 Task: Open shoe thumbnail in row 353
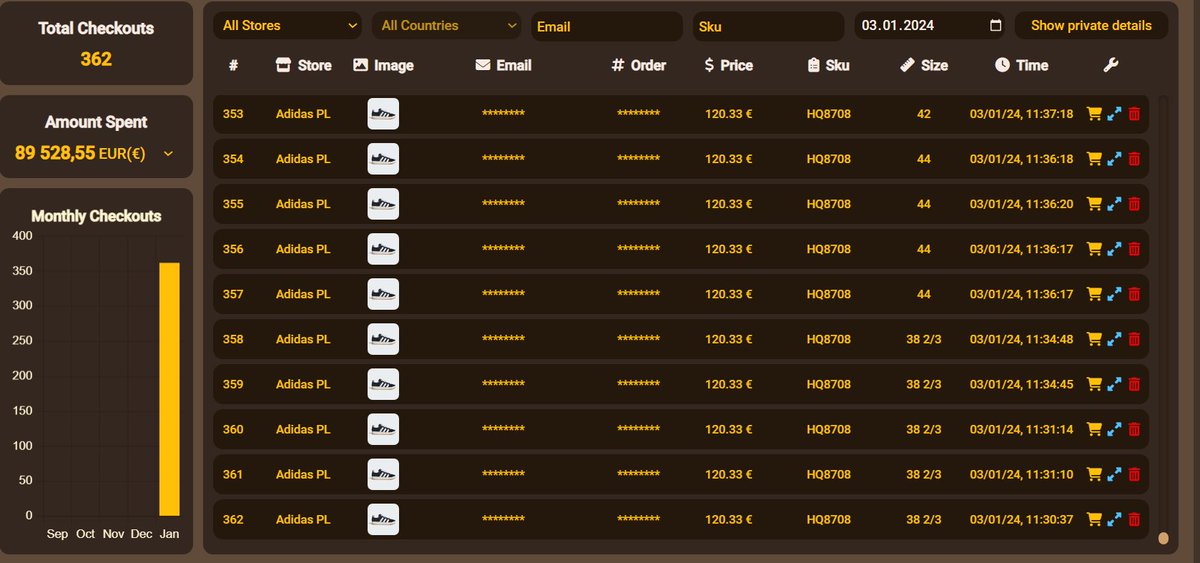(x=383, y=114)
